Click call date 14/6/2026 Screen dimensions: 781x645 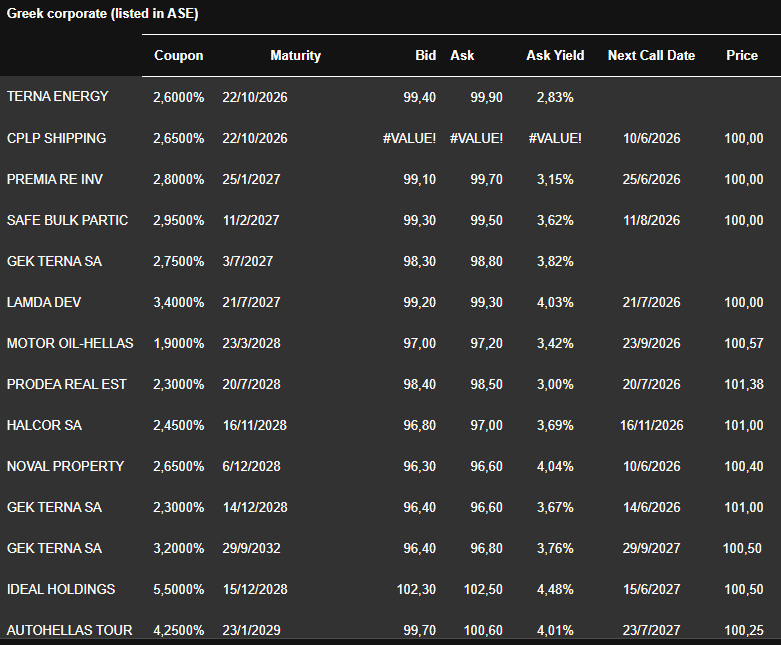click(651, 507)
